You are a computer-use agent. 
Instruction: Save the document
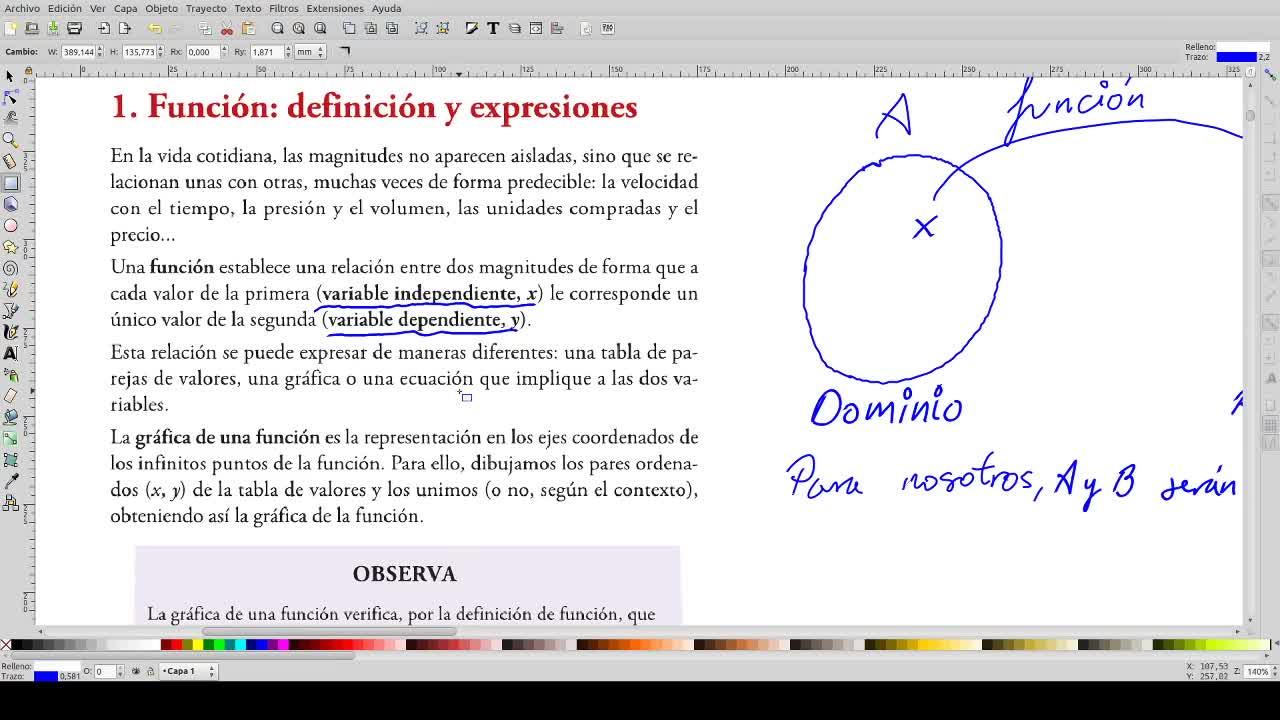[x=53, y=28]
